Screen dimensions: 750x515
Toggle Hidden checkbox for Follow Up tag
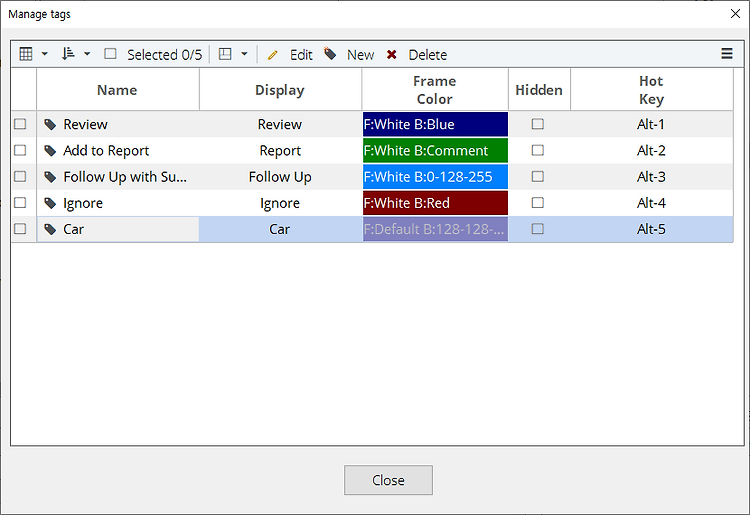(538, 177)
